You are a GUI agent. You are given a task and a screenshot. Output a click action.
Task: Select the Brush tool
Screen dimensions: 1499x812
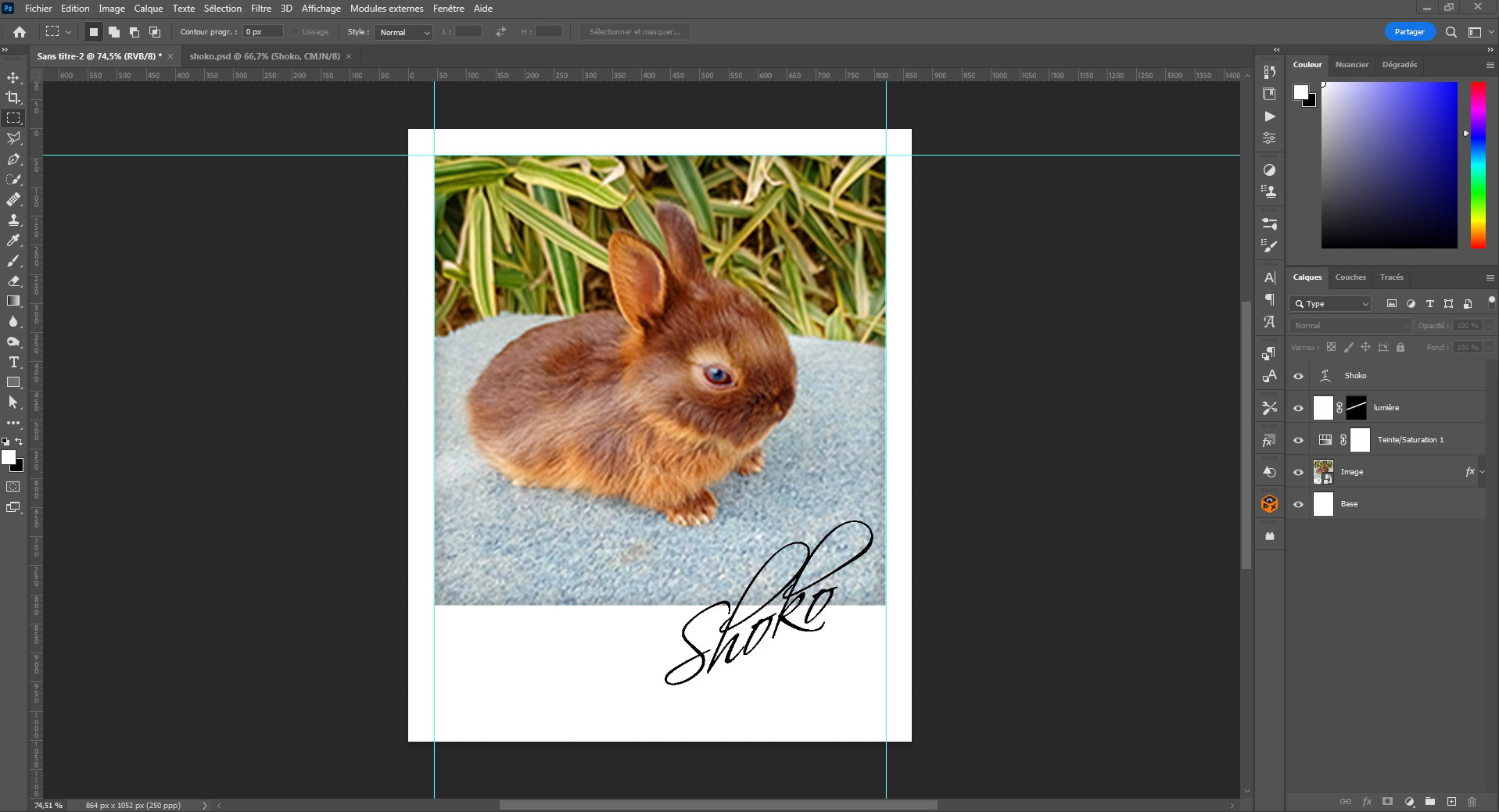(x=13, y=261)
